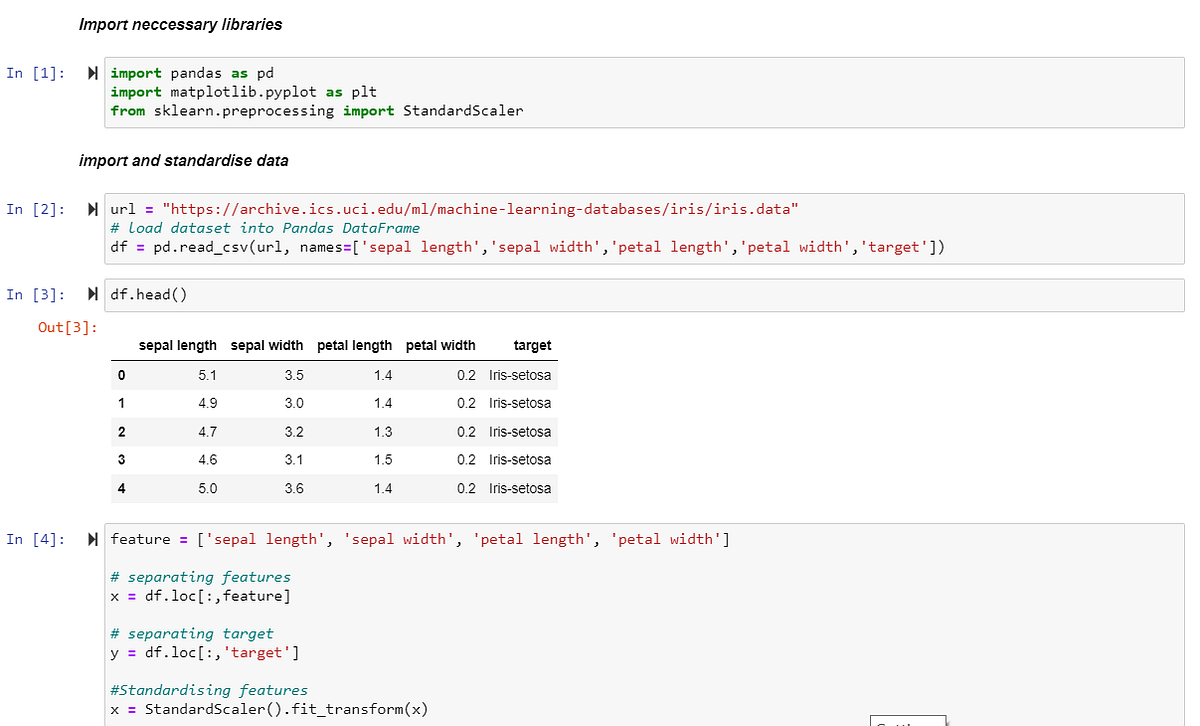The image size is (1200, 726).
Task: Click the sepal width value 3.0
Action: [x=294, y=403]
